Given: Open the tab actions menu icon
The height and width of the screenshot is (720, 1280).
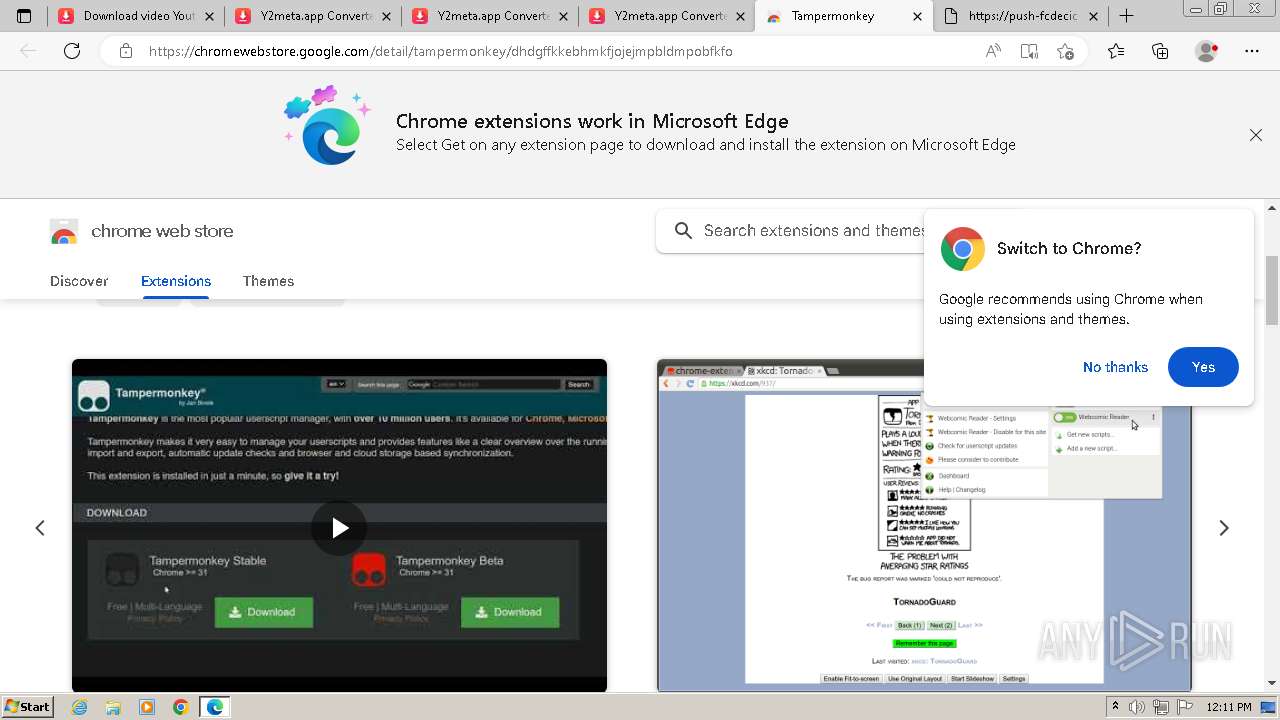Looking at the screenshot, I should point(24,16).
